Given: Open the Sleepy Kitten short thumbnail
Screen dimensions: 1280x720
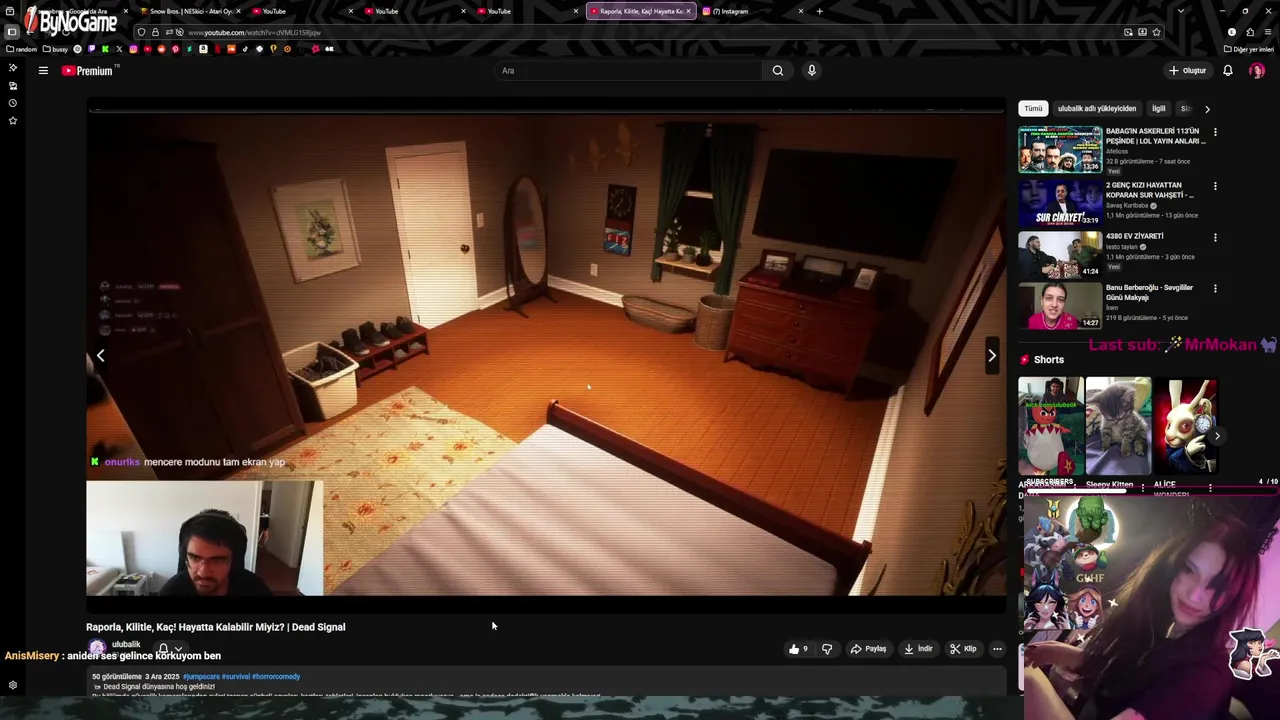Looking at the screenshot, I should (1118, 426).
